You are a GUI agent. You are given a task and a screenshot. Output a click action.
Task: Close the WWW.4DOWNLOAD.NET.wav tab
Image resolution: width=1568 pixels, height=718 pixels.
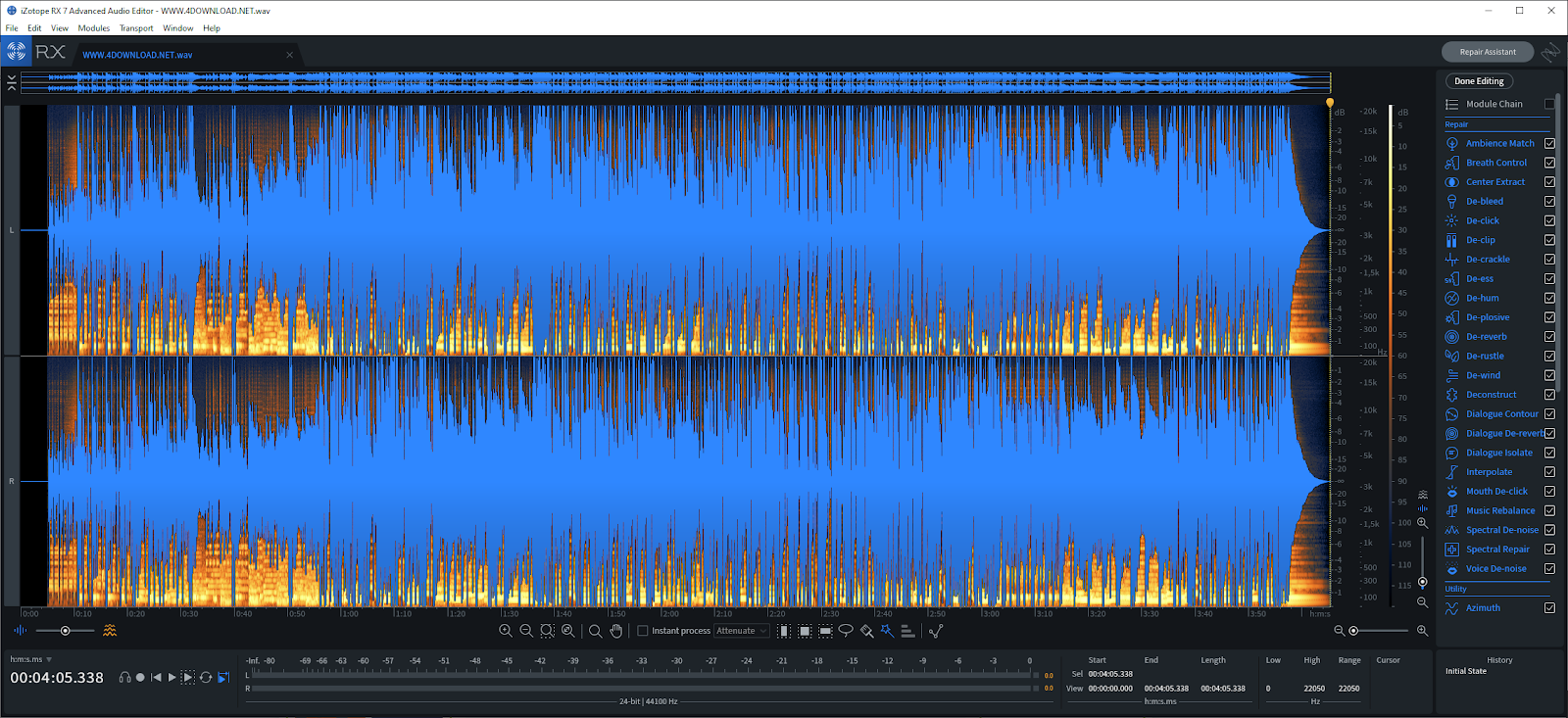click(289, 55)
